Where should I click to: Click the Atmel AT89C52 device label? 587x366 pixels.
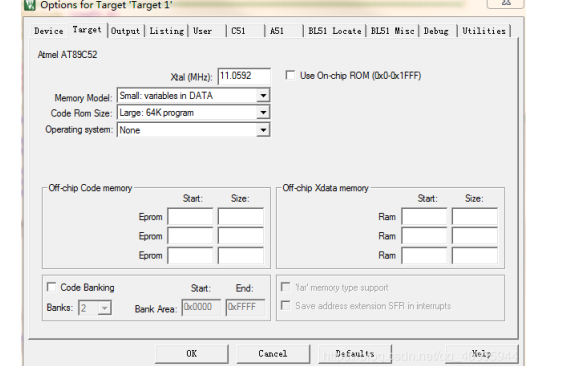67,55
